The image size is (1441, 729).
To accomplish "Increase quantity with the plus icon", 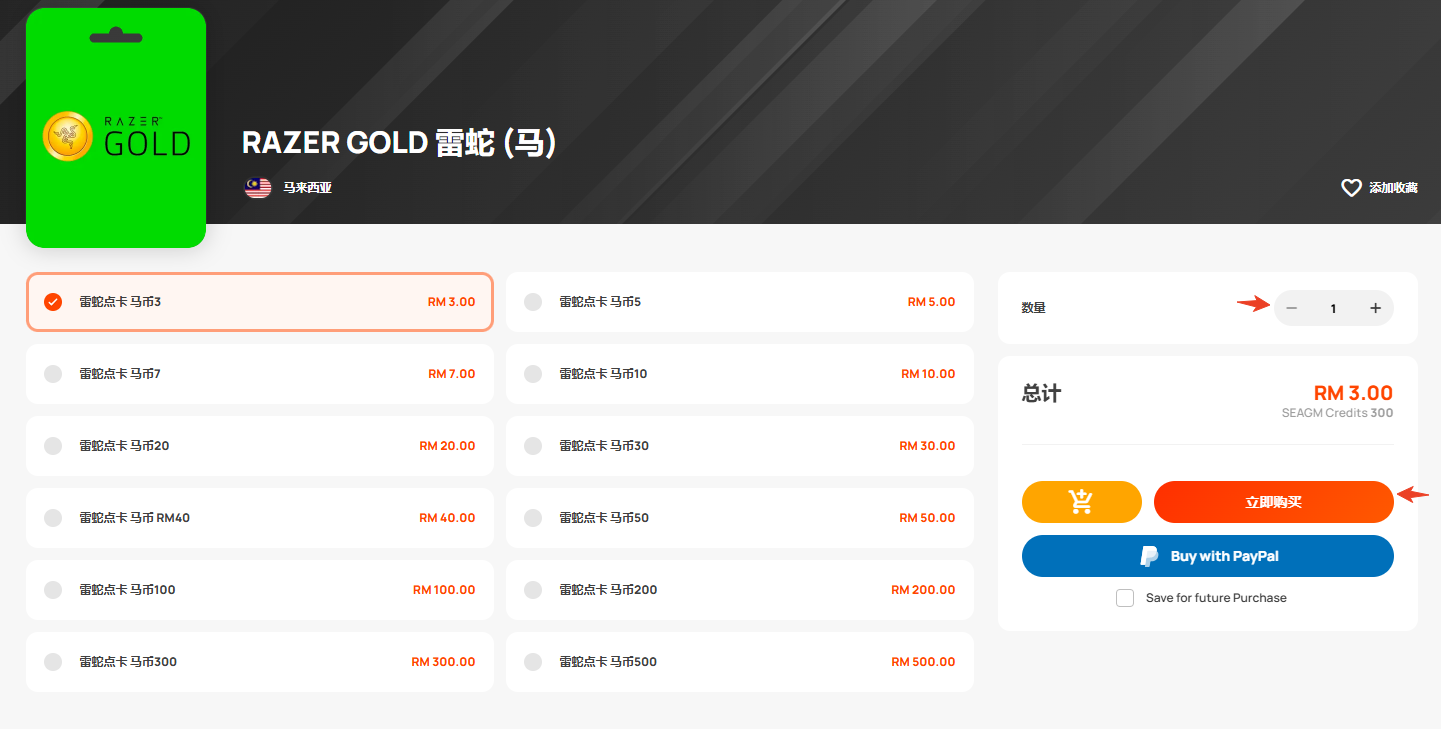I will pos(1375,308).
